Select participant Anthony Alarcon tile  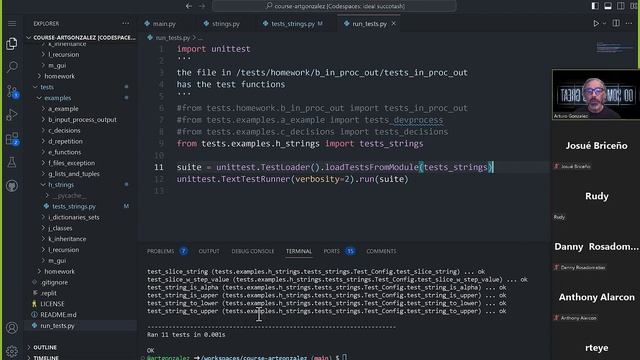pyautogui.click(x=596, y=297)
